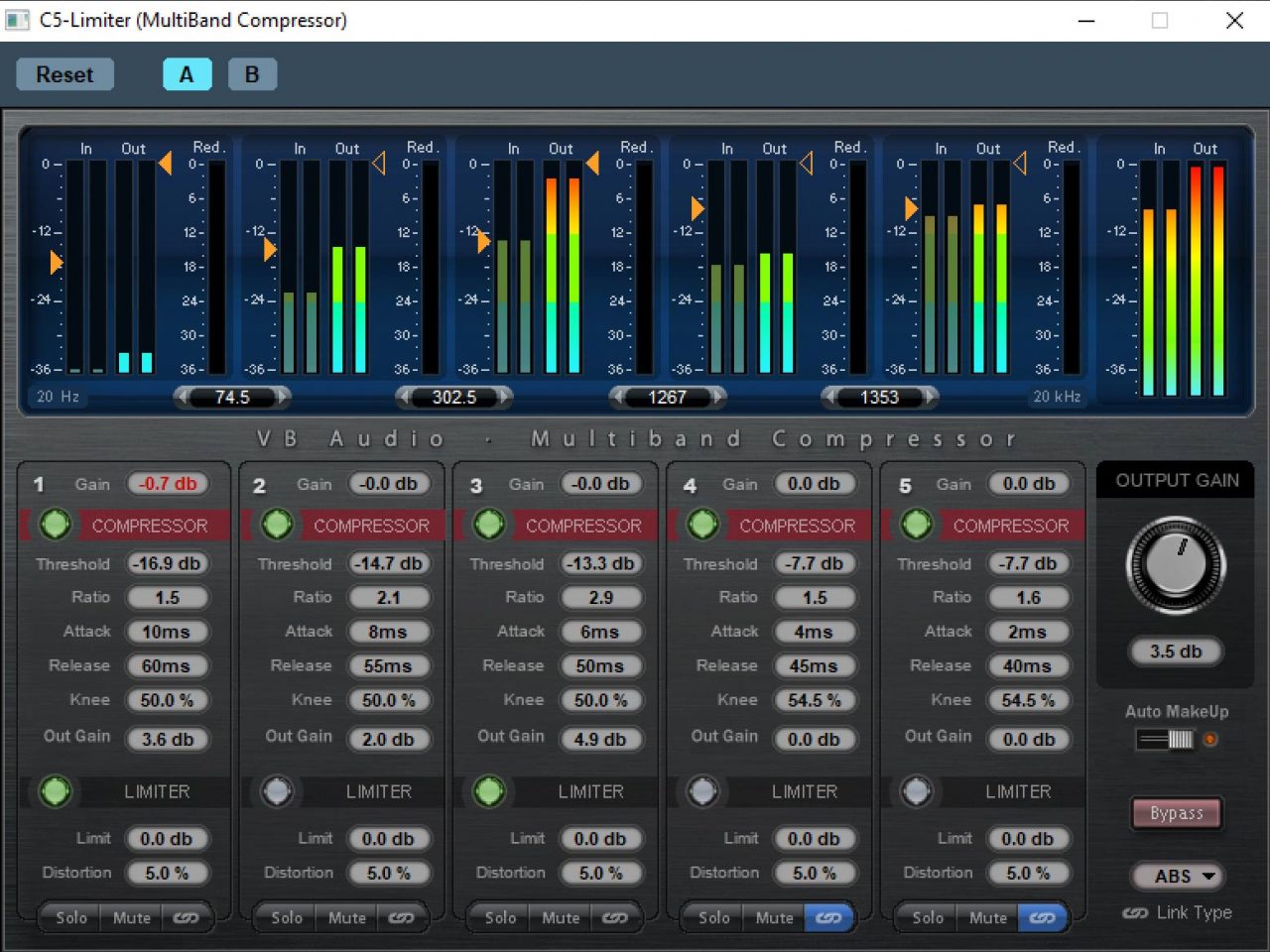Select preset A
This screenshot has height=952, width=1270.
pos(187,73)
